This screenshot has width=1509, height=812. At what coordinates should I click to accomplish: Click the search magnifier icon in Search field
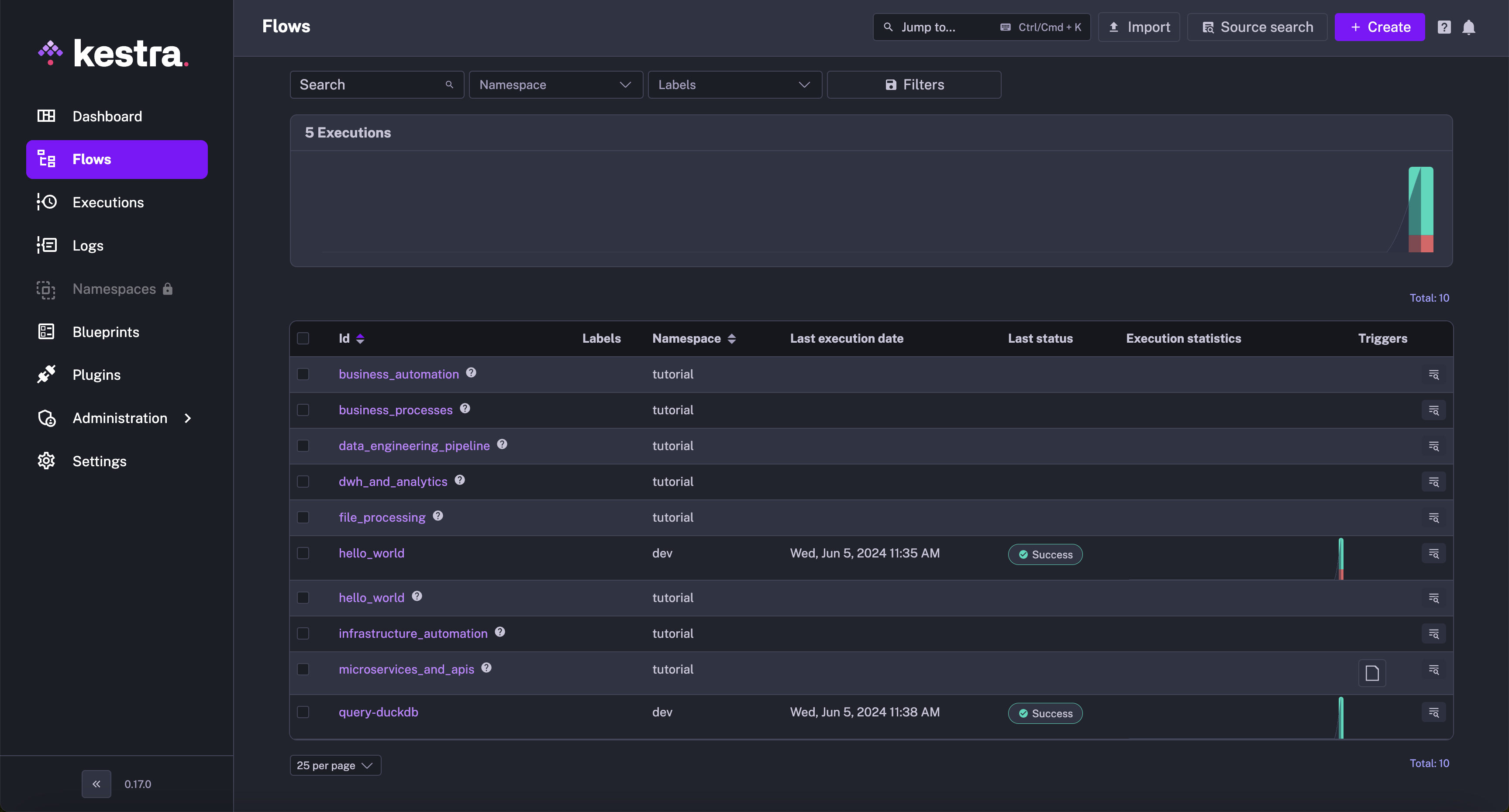click(449, 85)
